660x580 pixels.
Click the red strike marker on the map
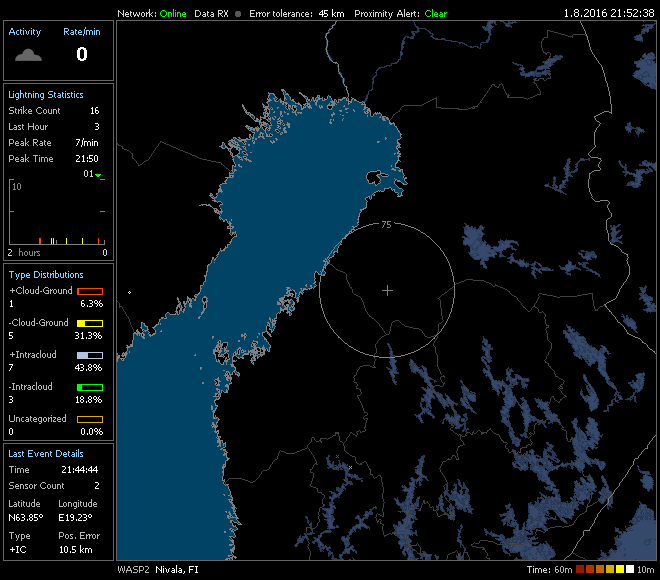point(337,456)
